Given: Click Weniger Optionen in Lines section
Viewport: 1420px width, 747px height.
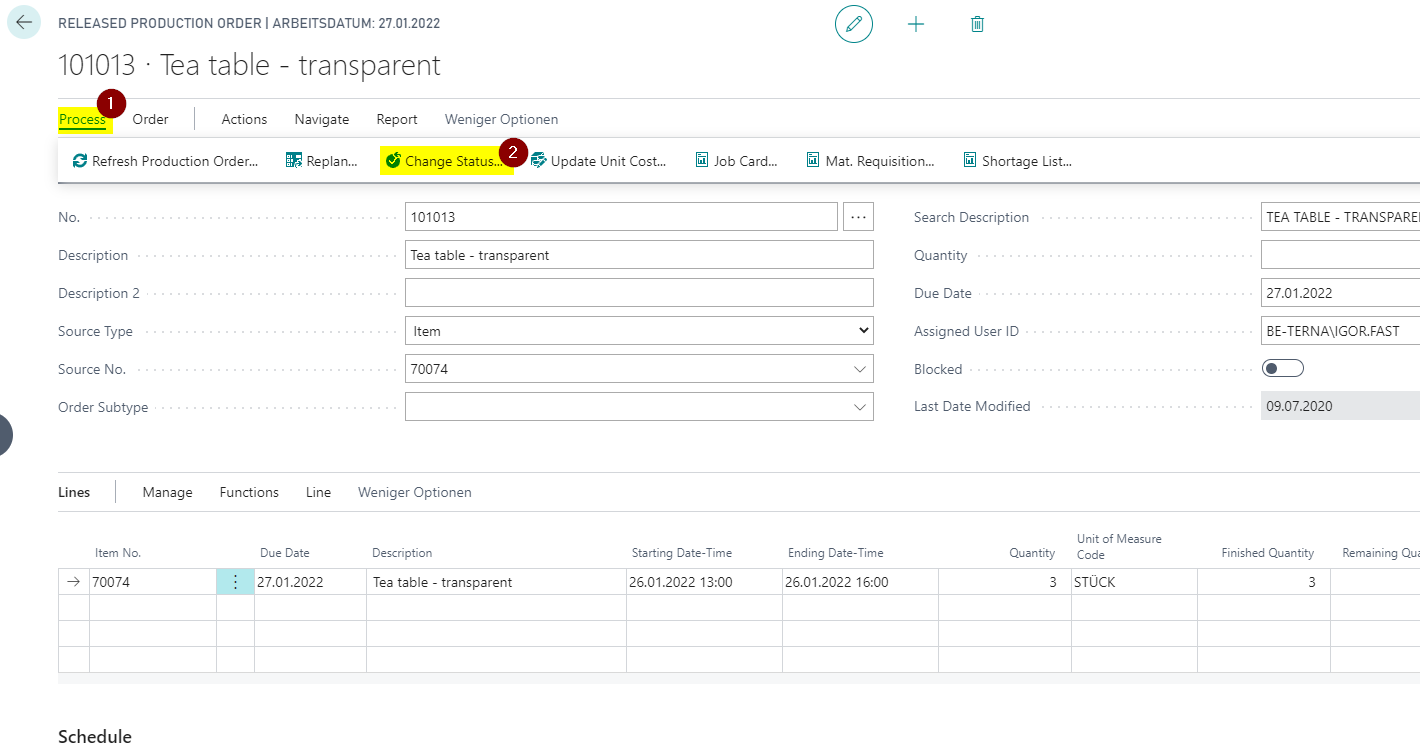Looking at the screenshot, I should point(415,492).
